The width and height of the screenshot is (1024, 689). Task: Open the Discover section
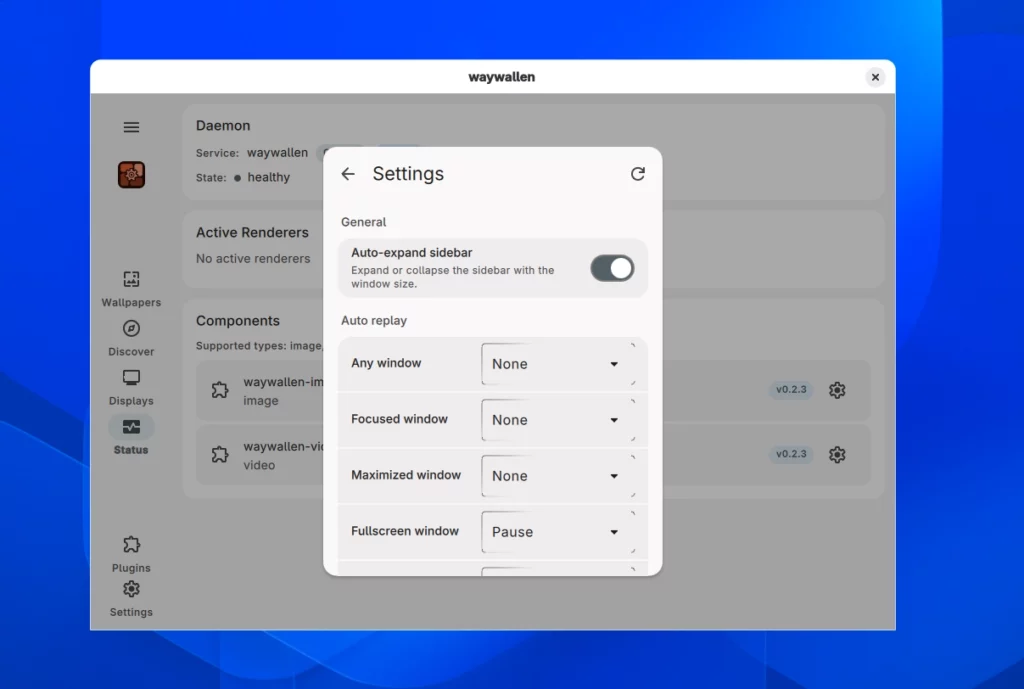[x=131, y=338]
